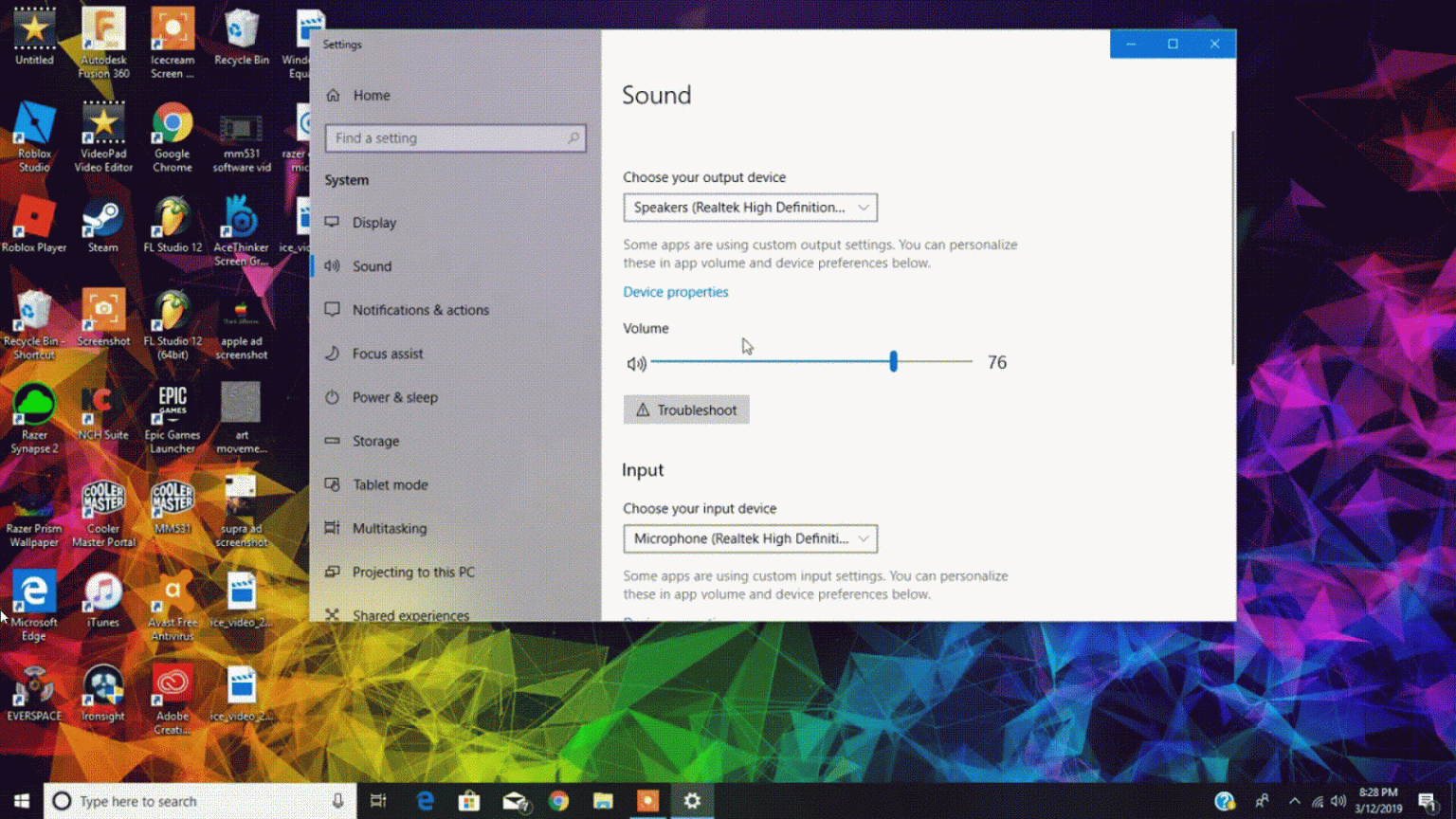
Task: Open Task View from the taskbar
Action: pyautogui.click(x=378, y=801)
